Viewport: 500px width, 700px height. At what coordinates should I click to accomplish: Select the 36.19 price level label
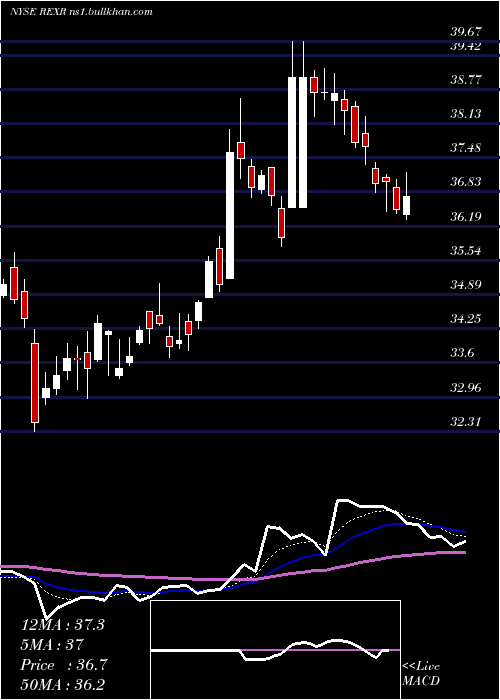tap(466, 217)
